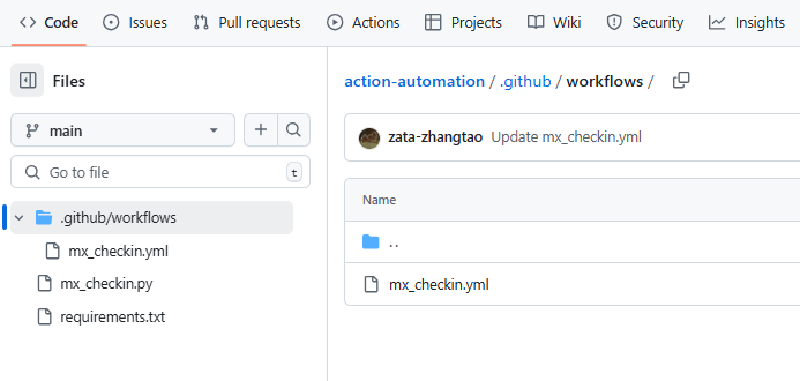View the Insights tab
This screenshot has height=381, width=800.
(747, 23)
